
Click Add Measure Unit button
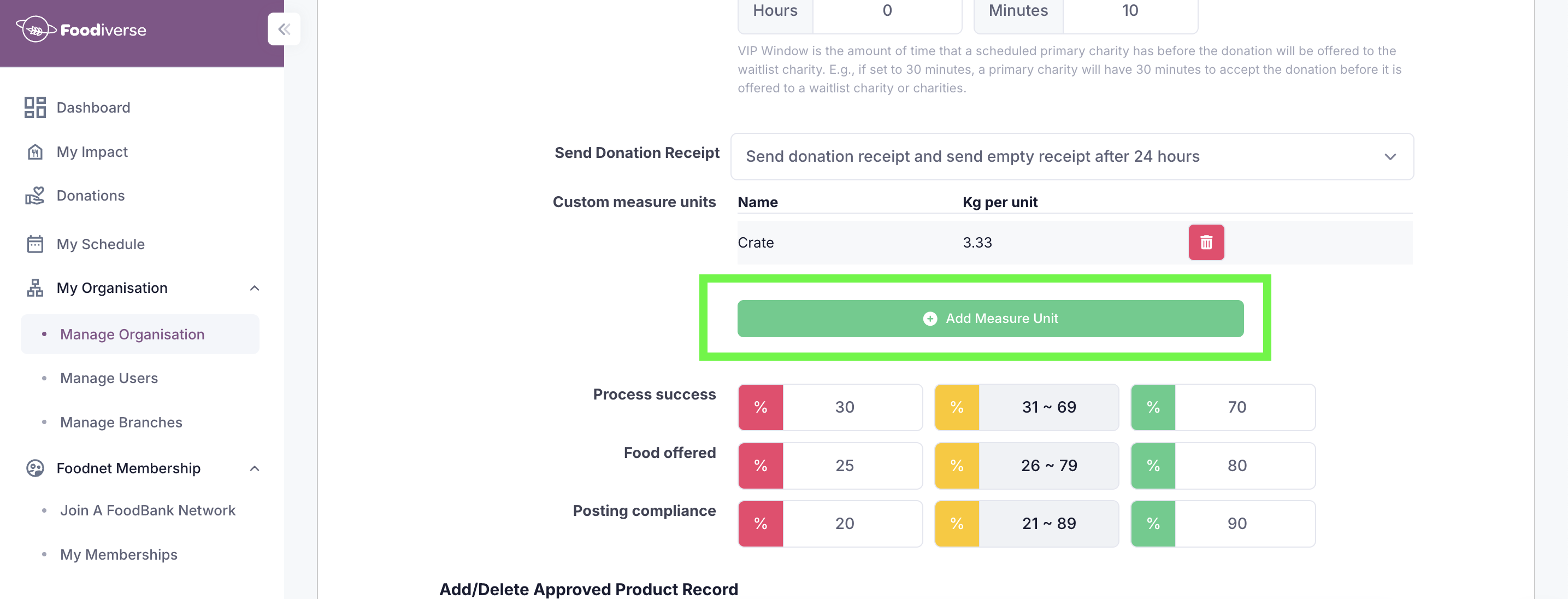point(990,319)
